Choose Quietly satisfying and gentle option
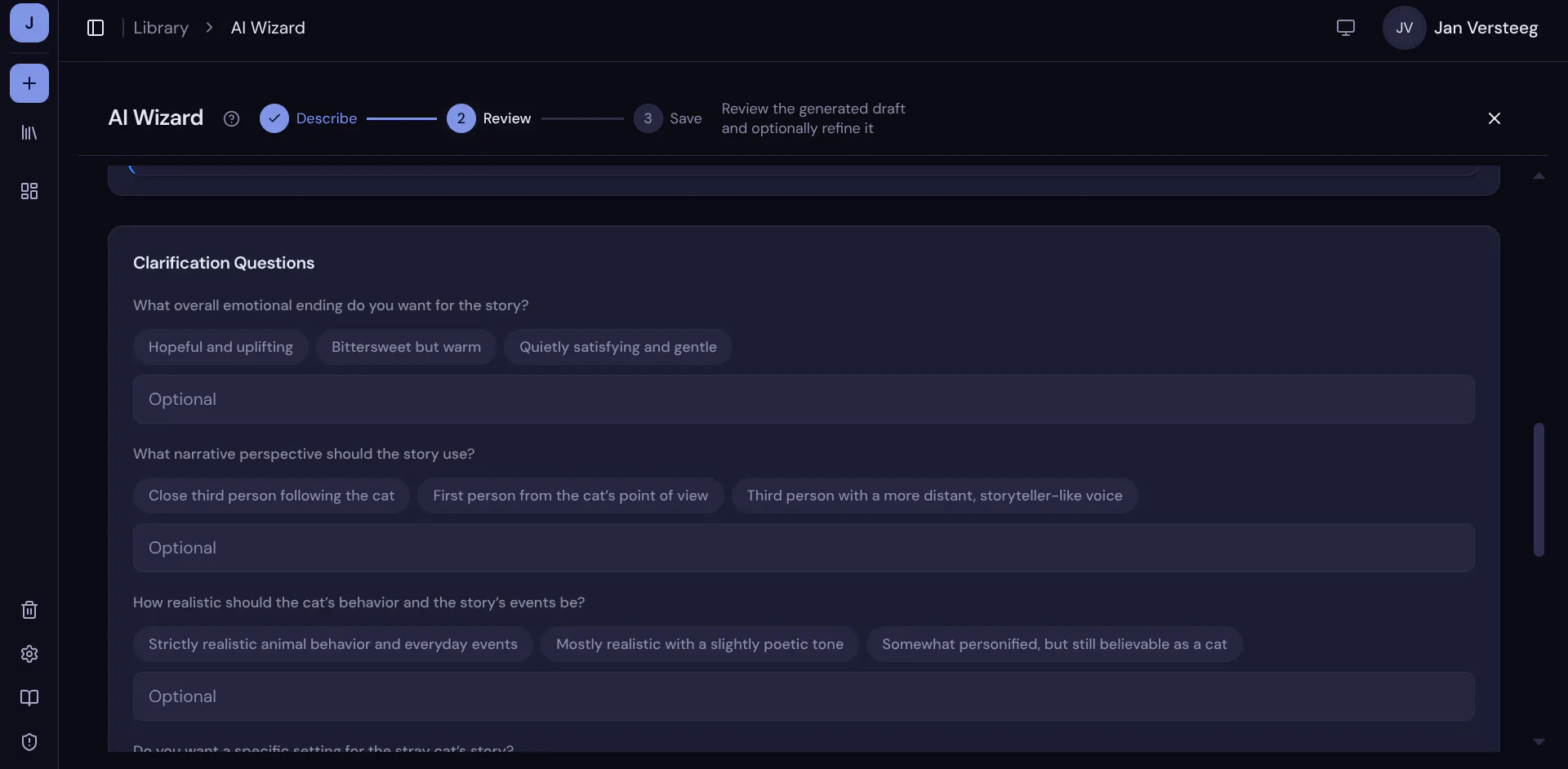 coord(618,347)
